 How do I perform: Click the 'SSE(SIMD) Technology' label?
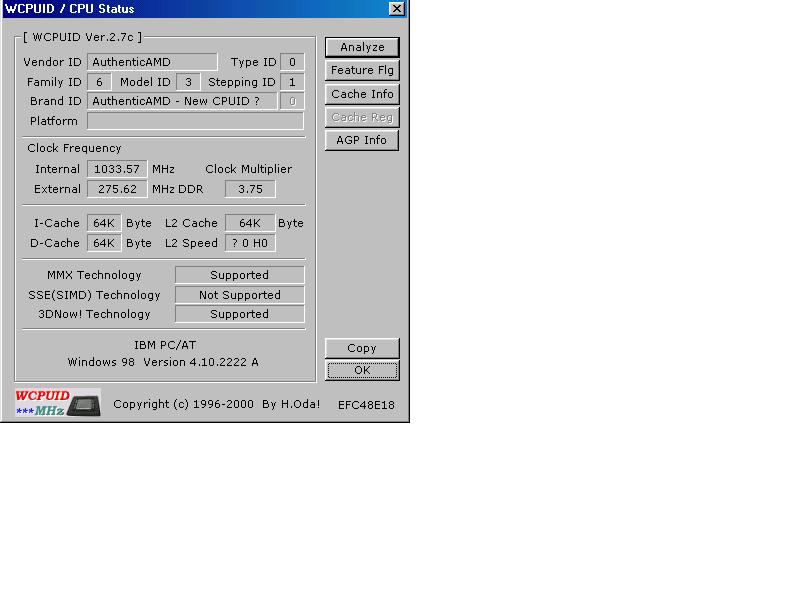pyautogui.click(x=94, y=295)
